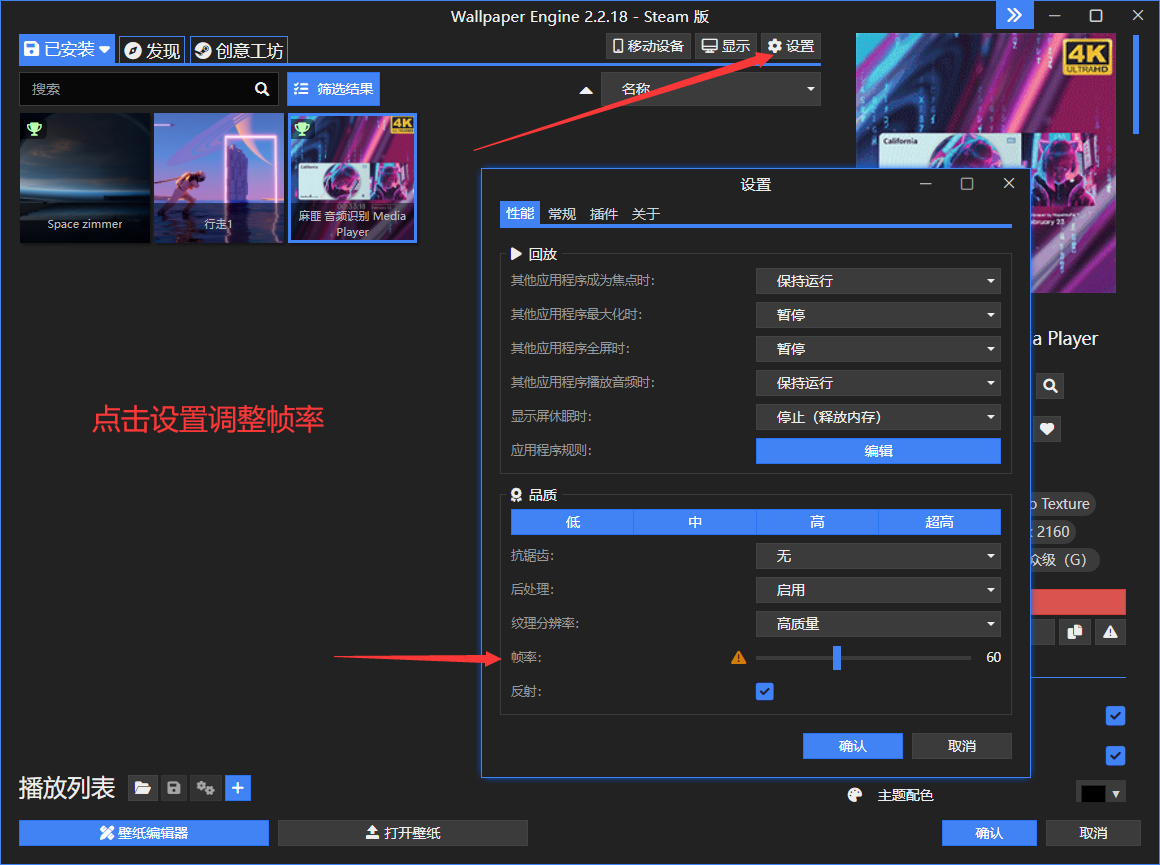Click the 壁纸编辑器 wallpaper editor button
Image resolution: width=1160 pixels, height=865 pixels.
(x=144, y=832)
